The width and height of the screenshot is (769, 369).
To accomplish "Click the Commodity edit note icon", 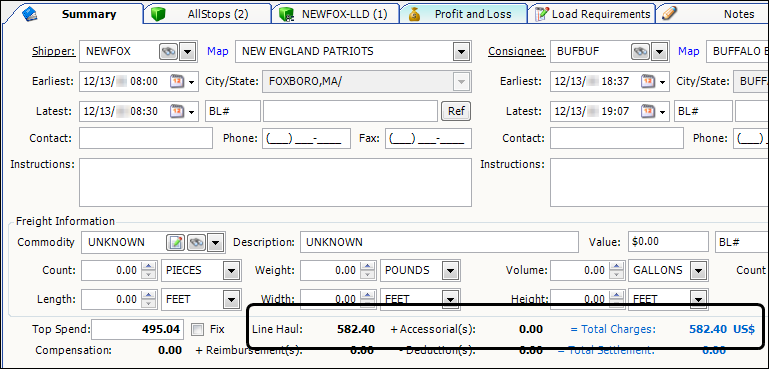I will (x=176, y=242).
